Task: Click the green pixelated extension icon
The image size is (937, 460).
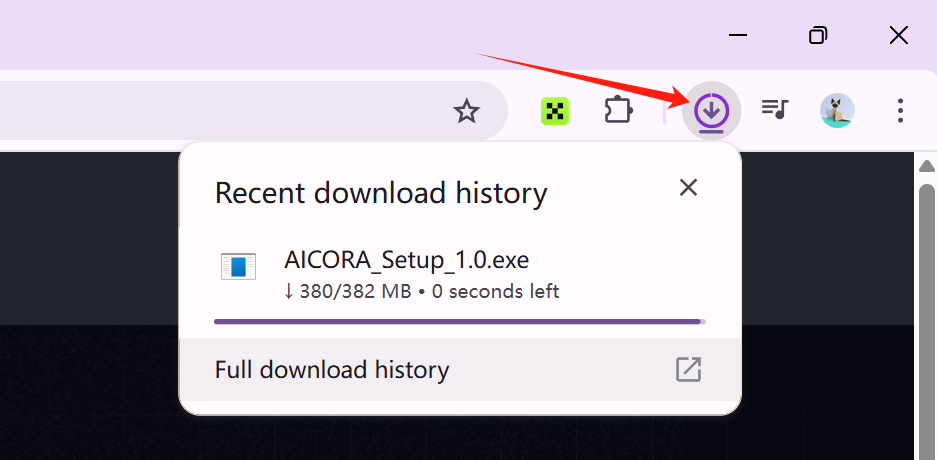Action: tap(555, 111)
